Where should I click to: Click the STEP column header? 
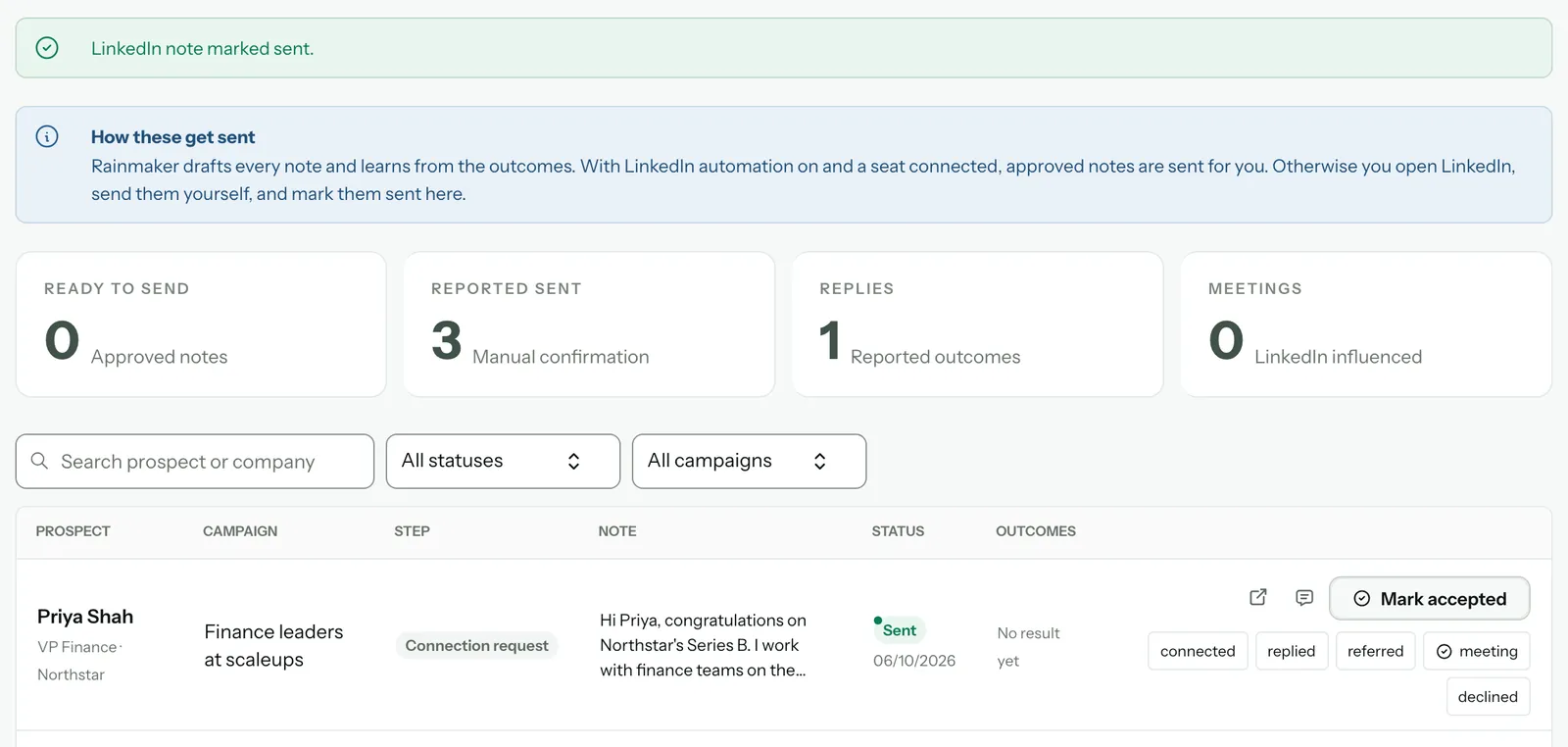[x=412, y=531]
